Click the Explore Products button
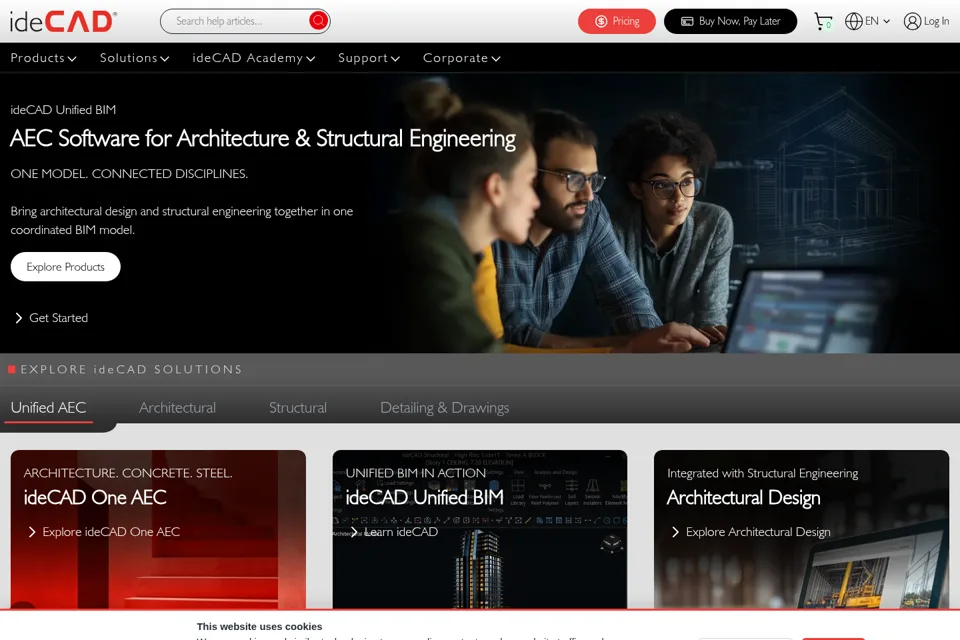Screen dimensions: 960x640 click(66, 267)
